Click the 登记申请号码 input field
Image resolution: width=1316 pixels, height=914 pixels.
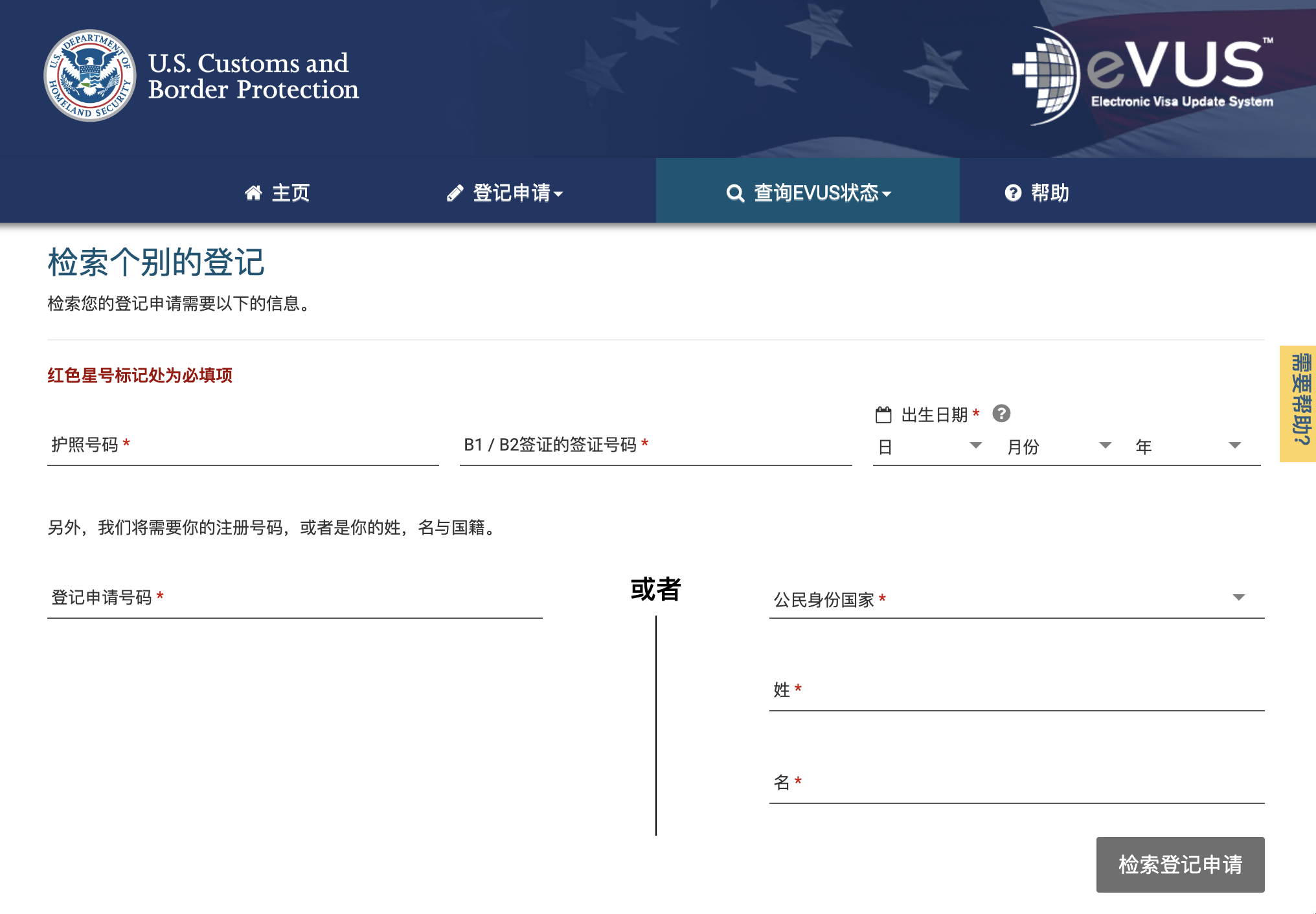click(291, 600)
